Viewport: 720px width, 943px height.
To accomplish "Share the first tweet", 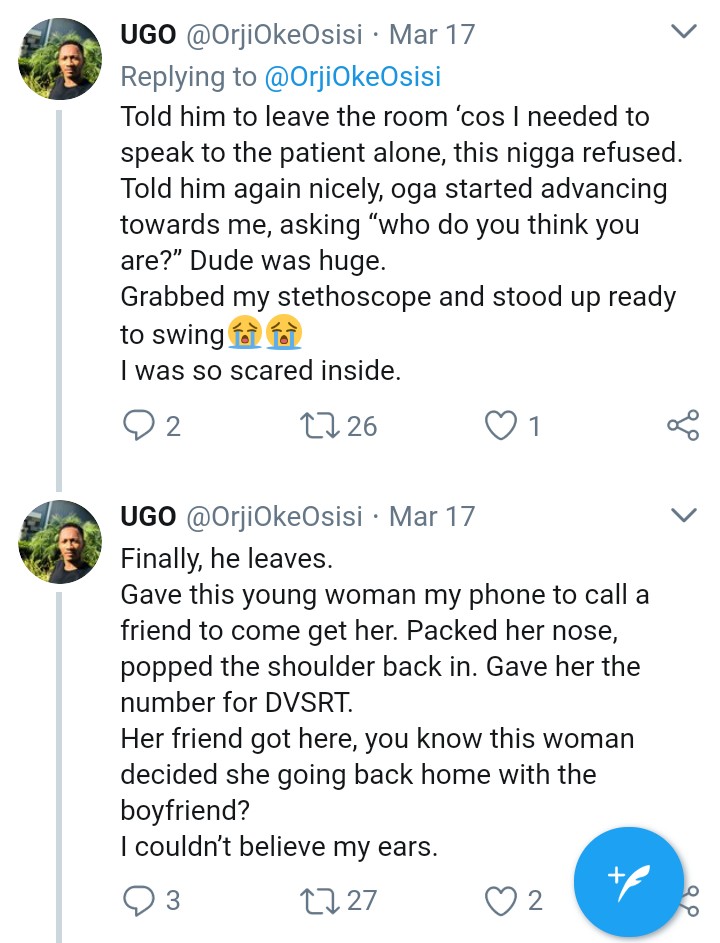I will point(682,427).
